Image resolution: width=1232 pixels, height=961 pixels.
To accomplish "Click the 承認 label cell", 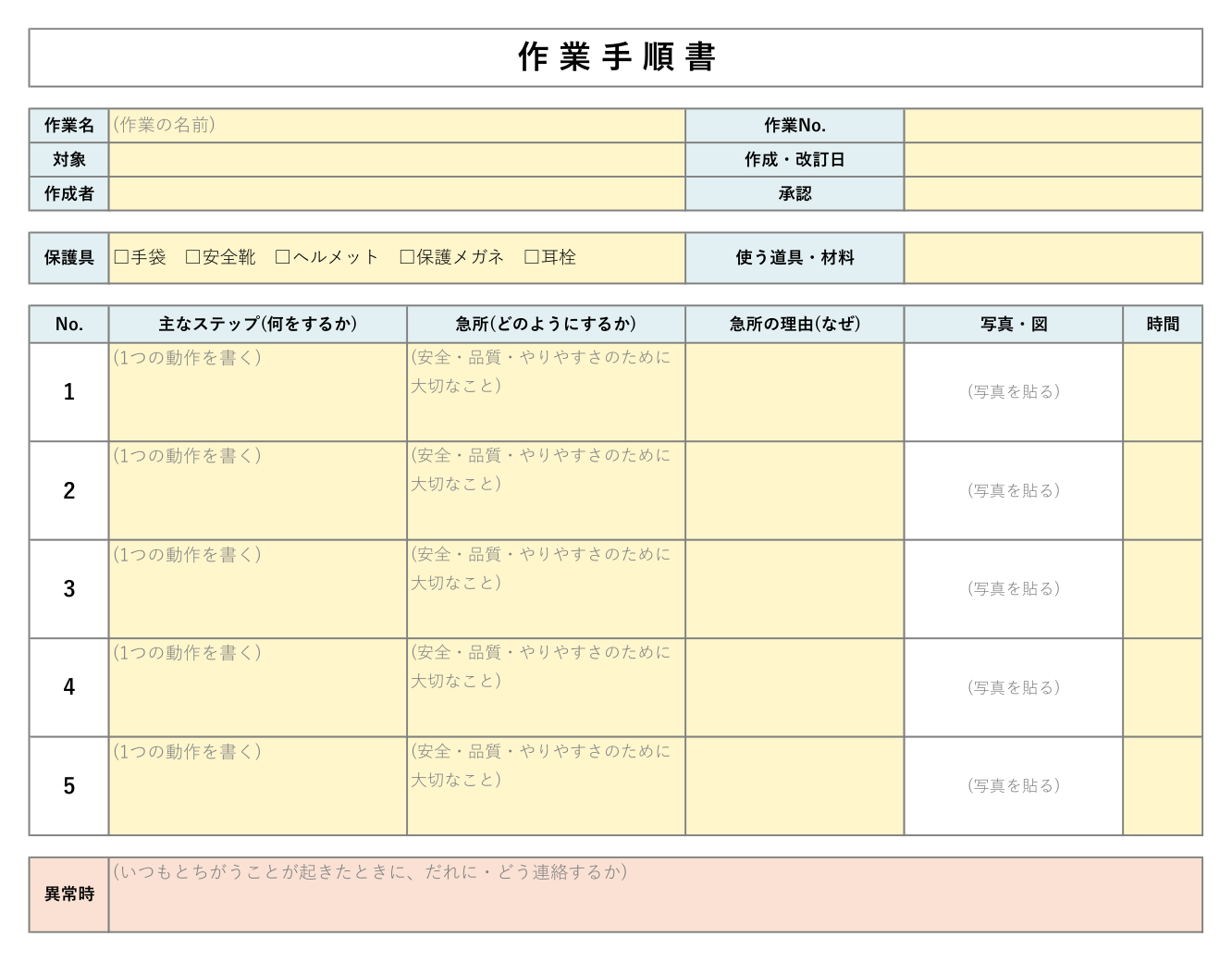I will (795, 193).
